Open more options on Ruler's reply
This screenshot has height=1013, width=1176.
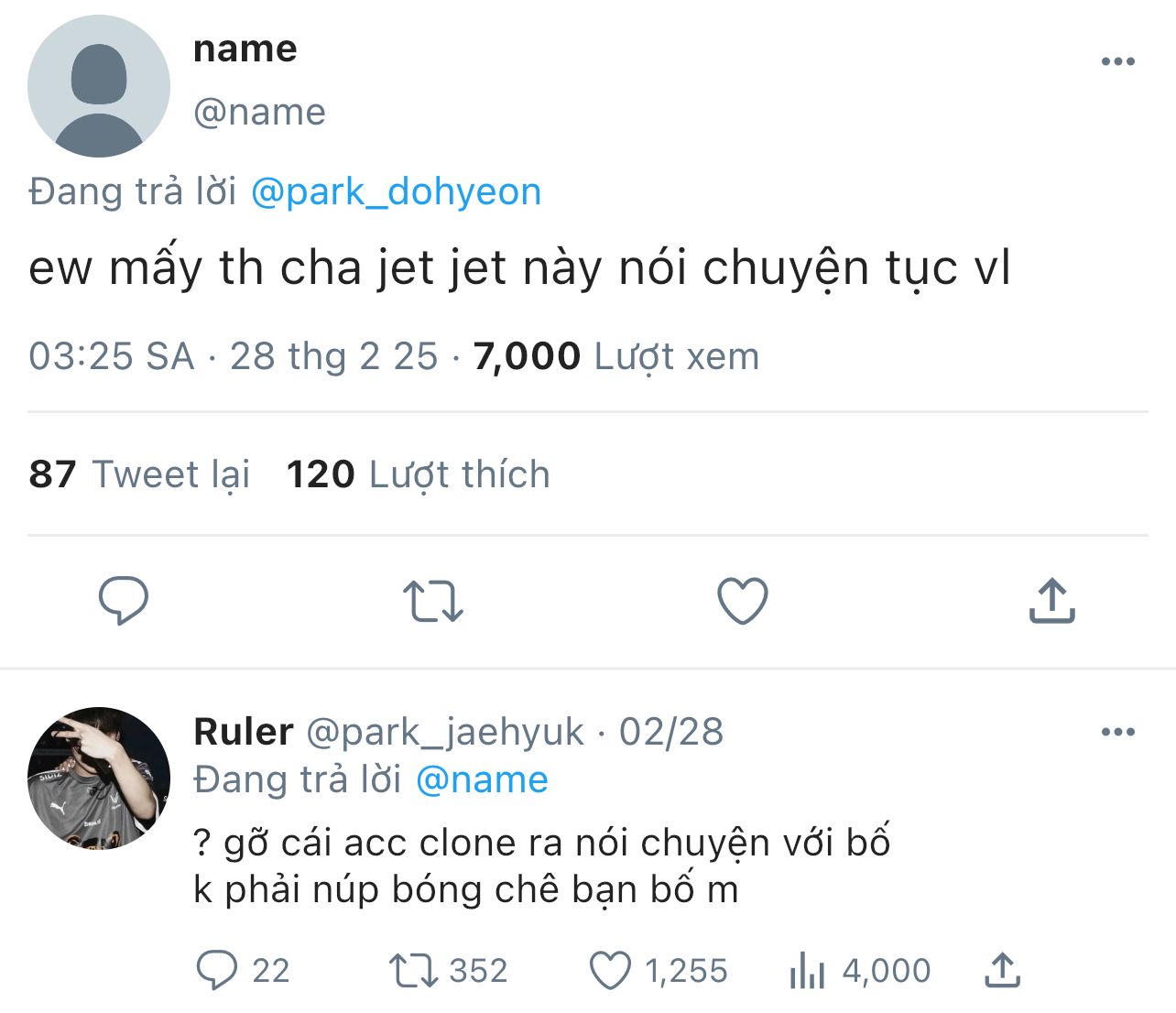point(1117,732)
